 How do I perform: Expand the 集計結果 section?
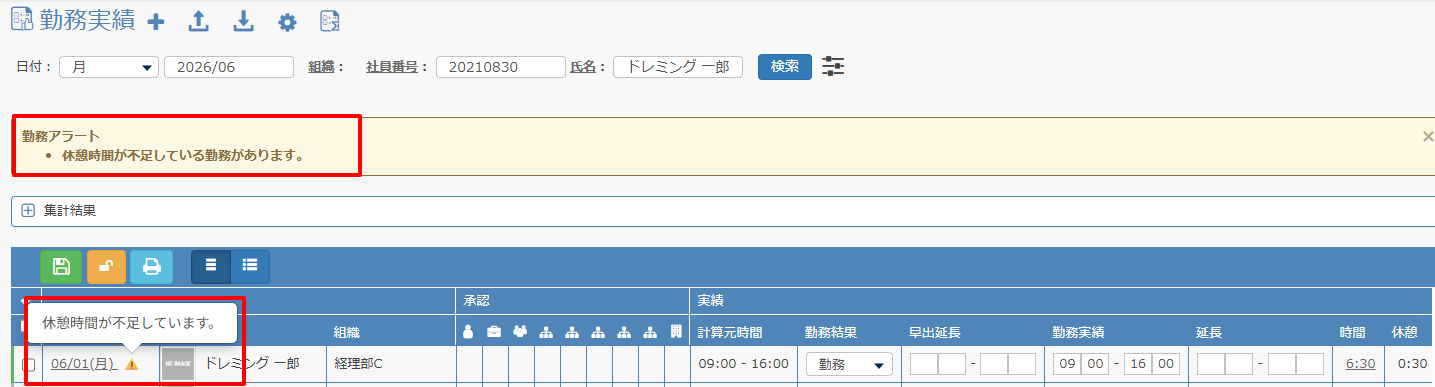(28, 211)
